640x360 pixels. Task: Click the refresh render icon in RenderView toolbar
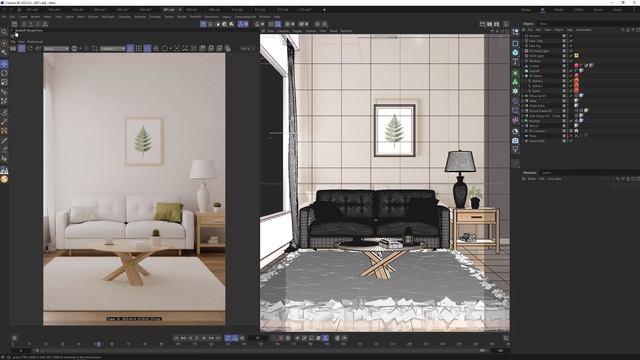[30, 48]
